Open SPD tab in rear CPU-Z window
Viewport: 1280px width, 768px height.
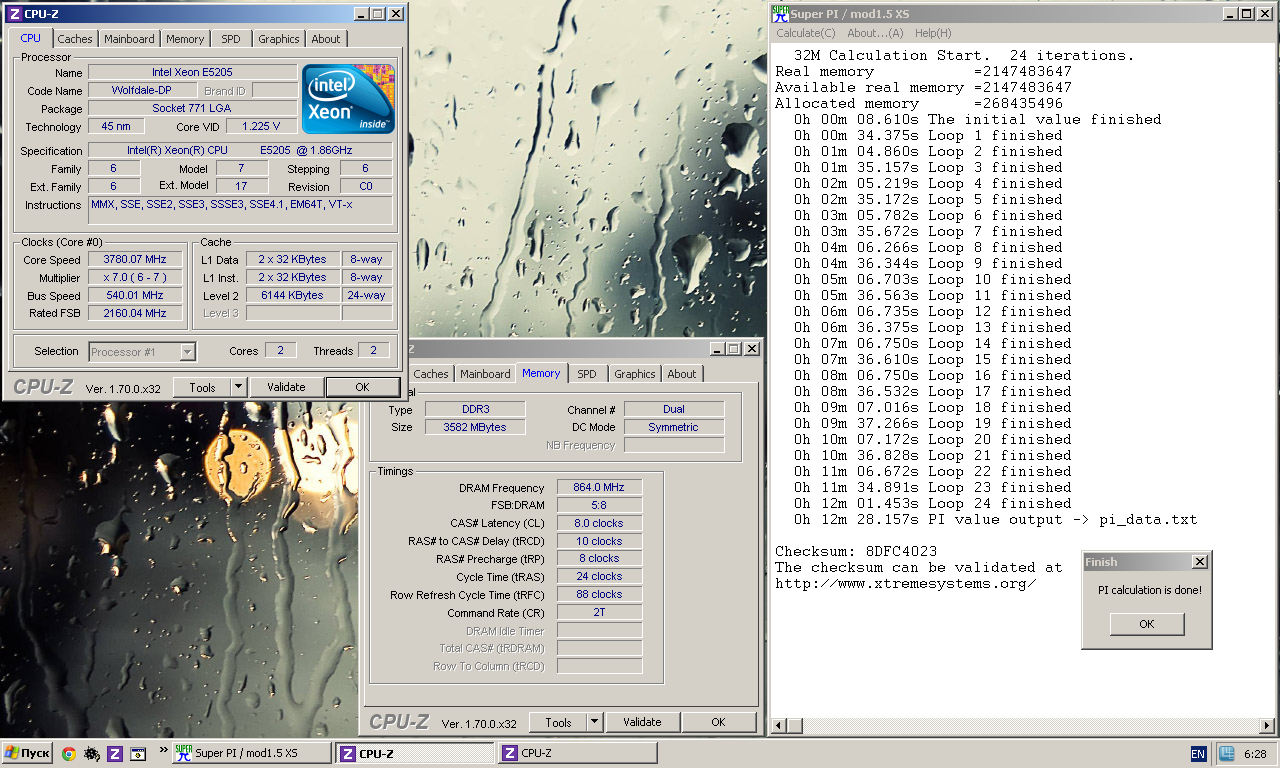587,374
